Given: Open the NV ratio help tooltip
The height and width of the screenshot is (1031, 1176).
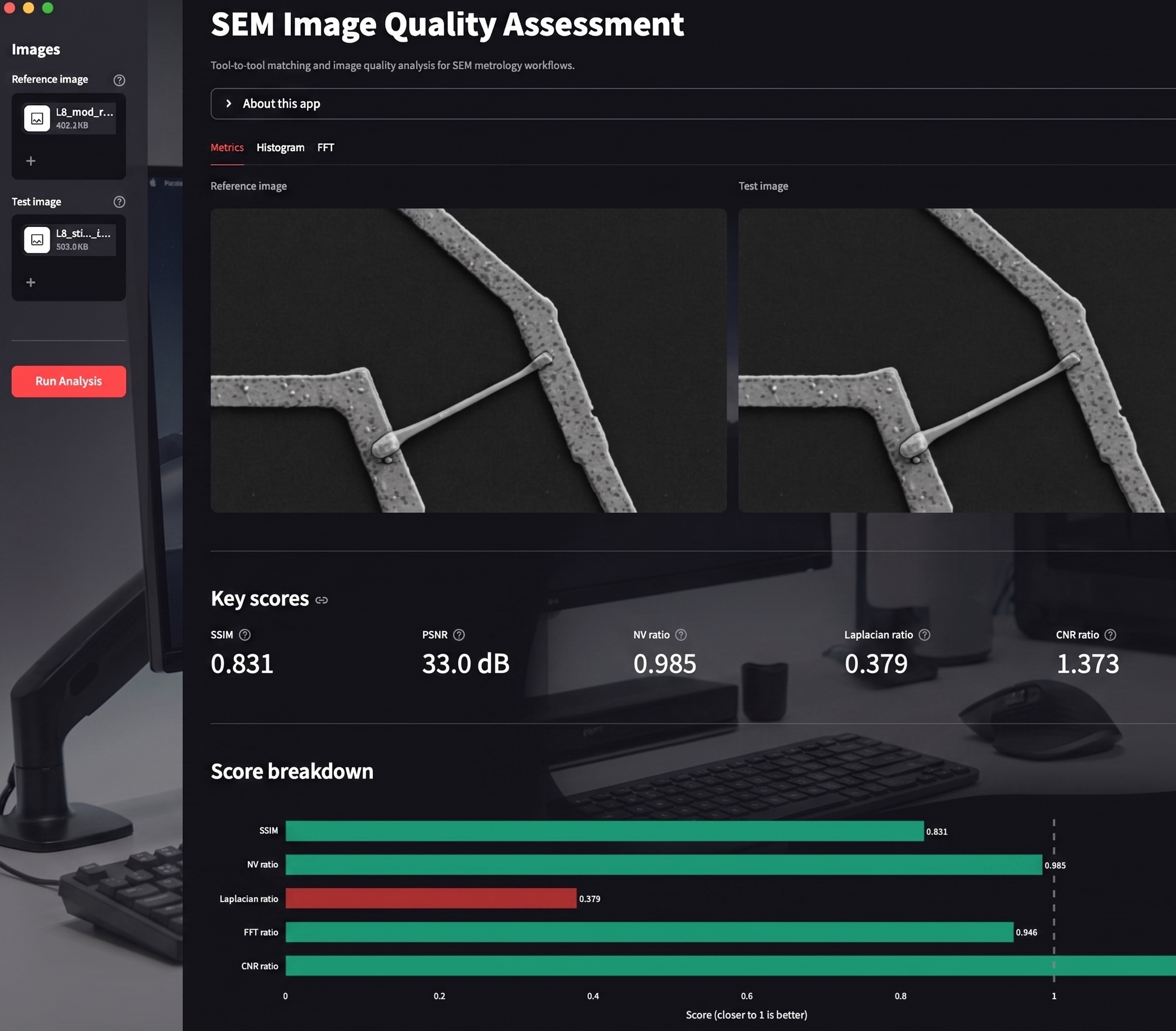Looking at the screenshot, I should click(682, 634).
